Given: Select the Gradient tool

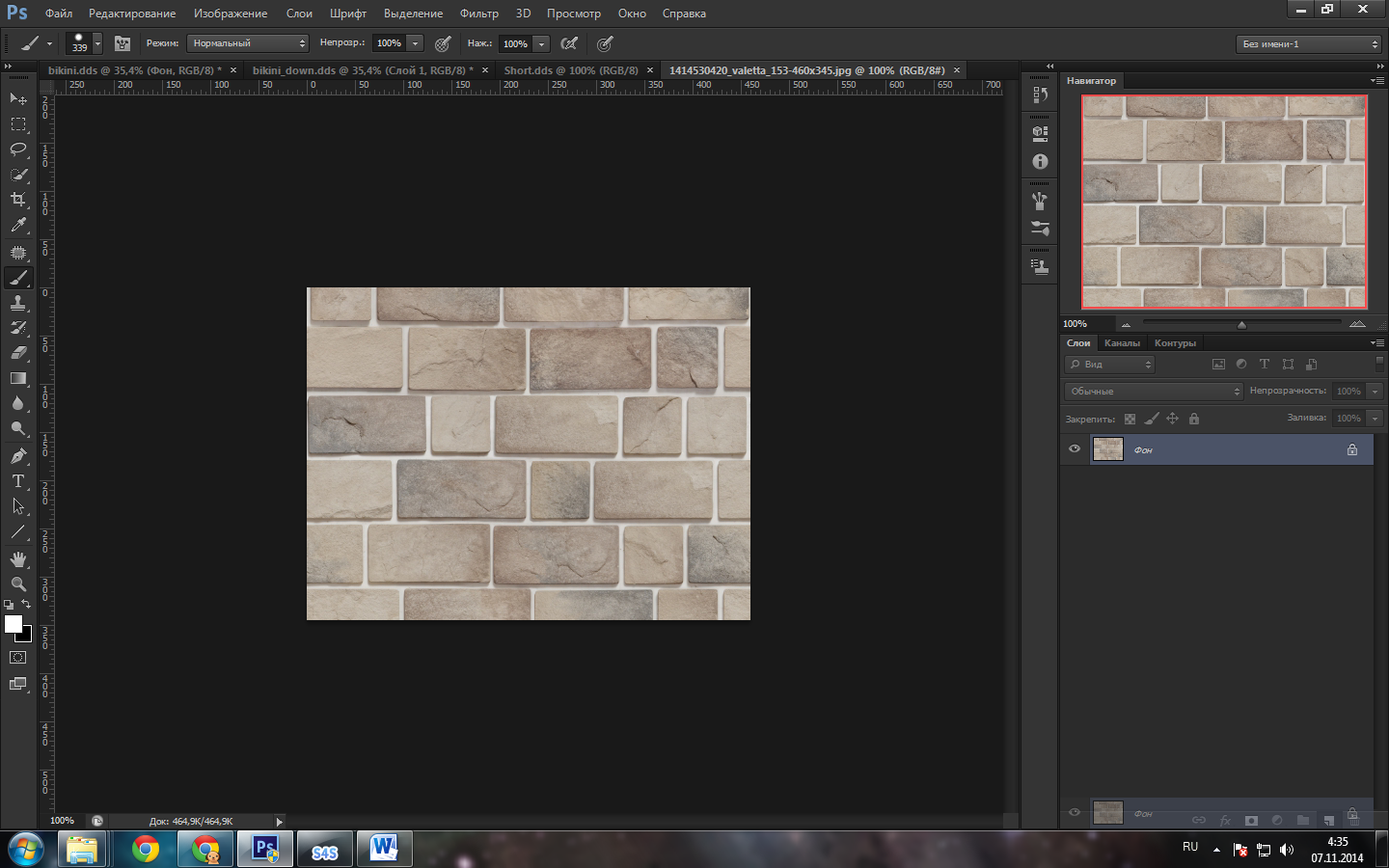Looking at the screenshot, I should [18, 378].
